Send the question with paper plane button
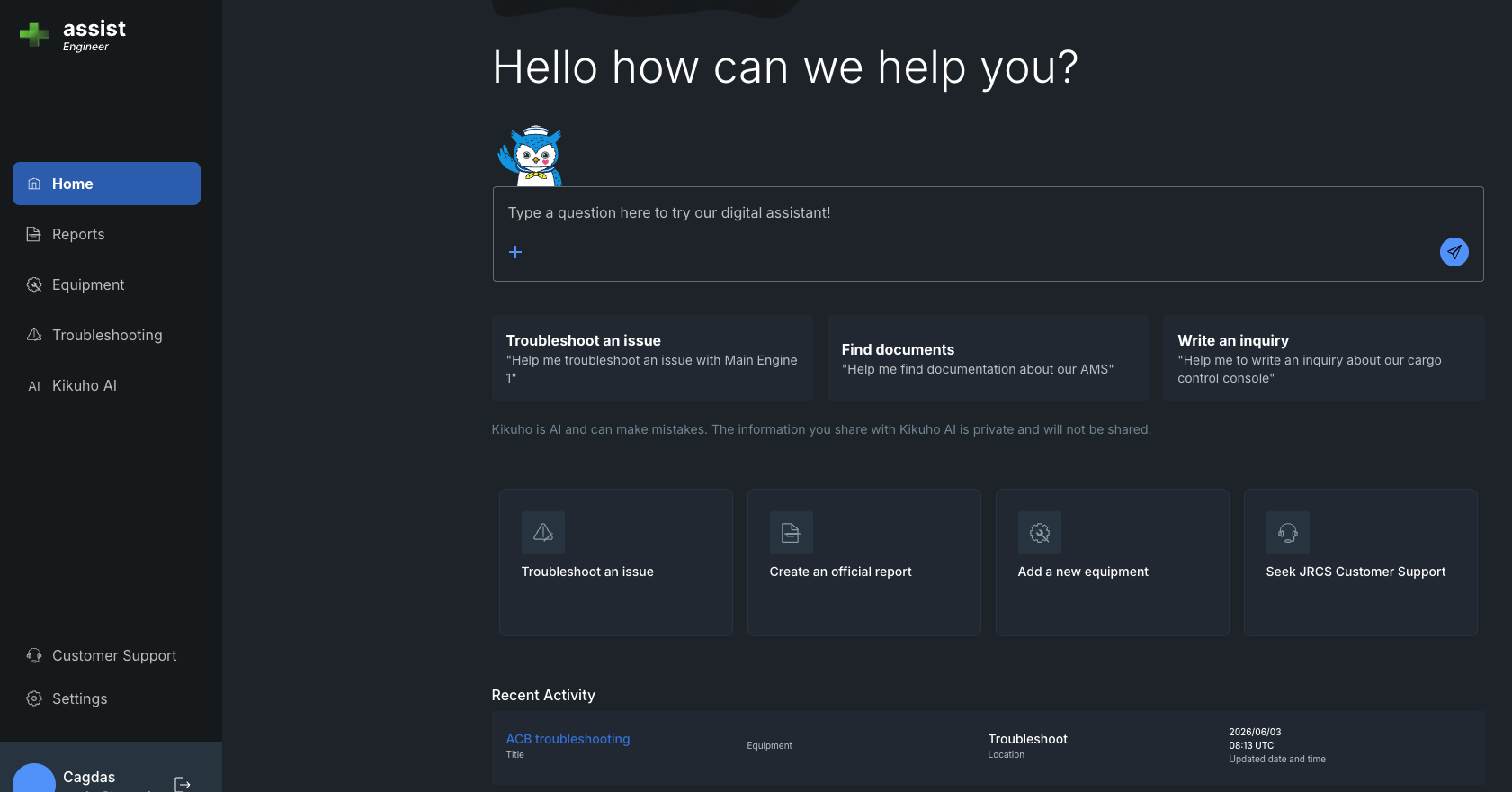The width and height of the screenshot is (1512, 792). click(x=1454, y=252)
